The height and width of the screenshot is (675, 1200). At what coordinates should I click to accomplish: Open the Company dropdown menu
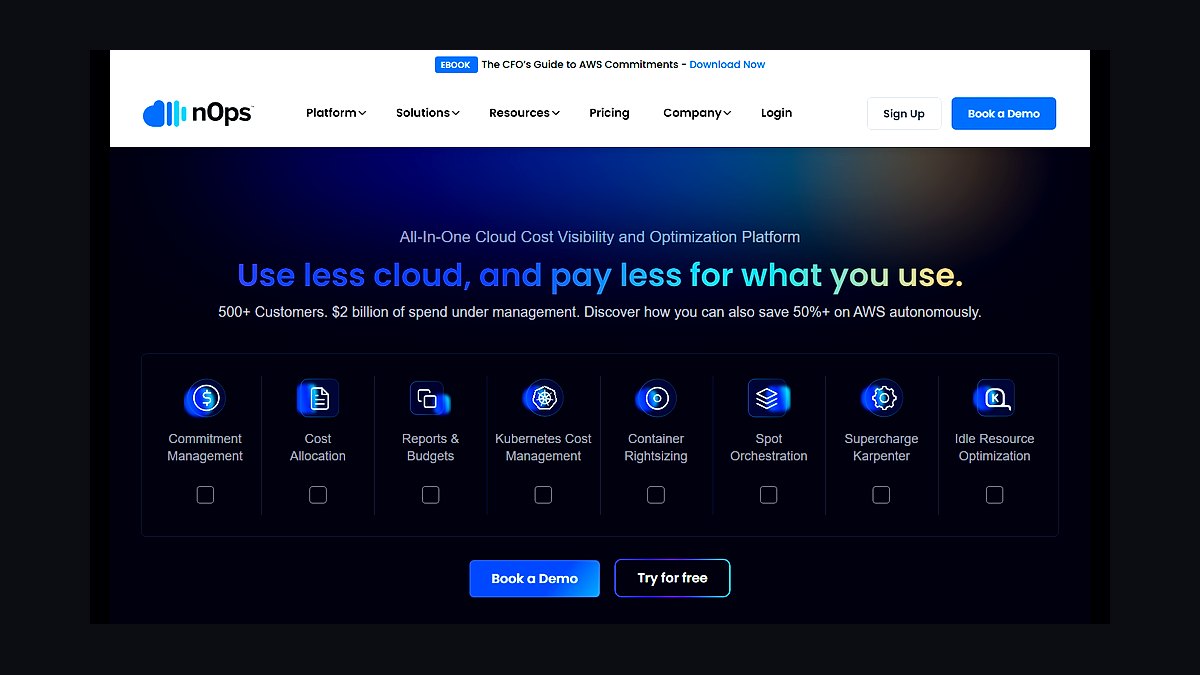[x=697, y=113]
